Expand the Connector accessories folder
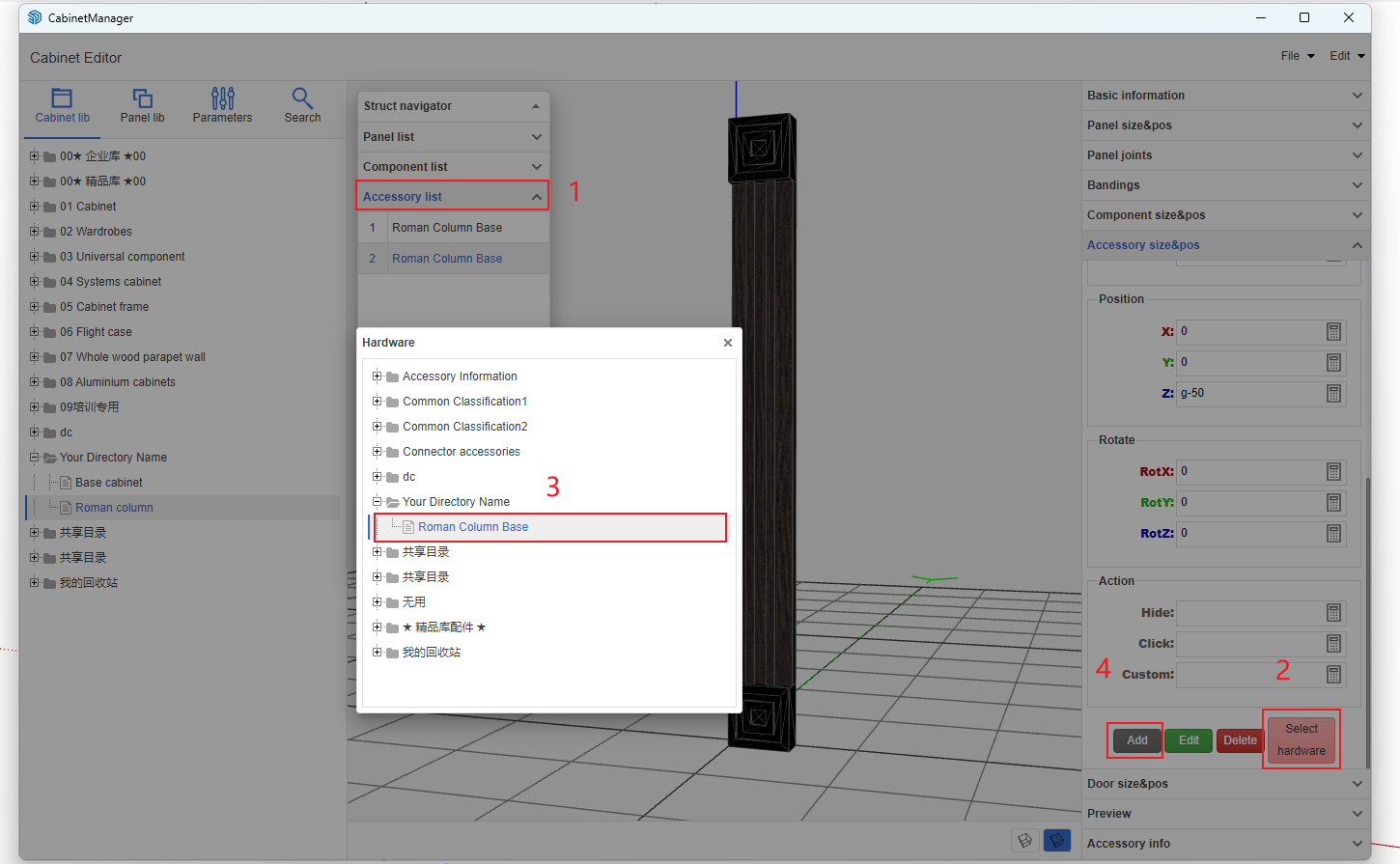1400x864 pixels. 378,452
